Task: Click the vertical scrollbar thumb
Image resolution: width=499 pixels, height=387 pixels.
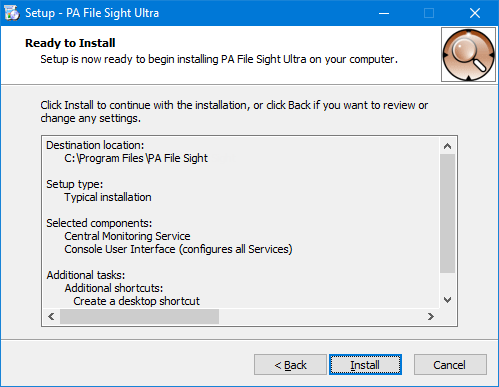Action: [448, 213]
